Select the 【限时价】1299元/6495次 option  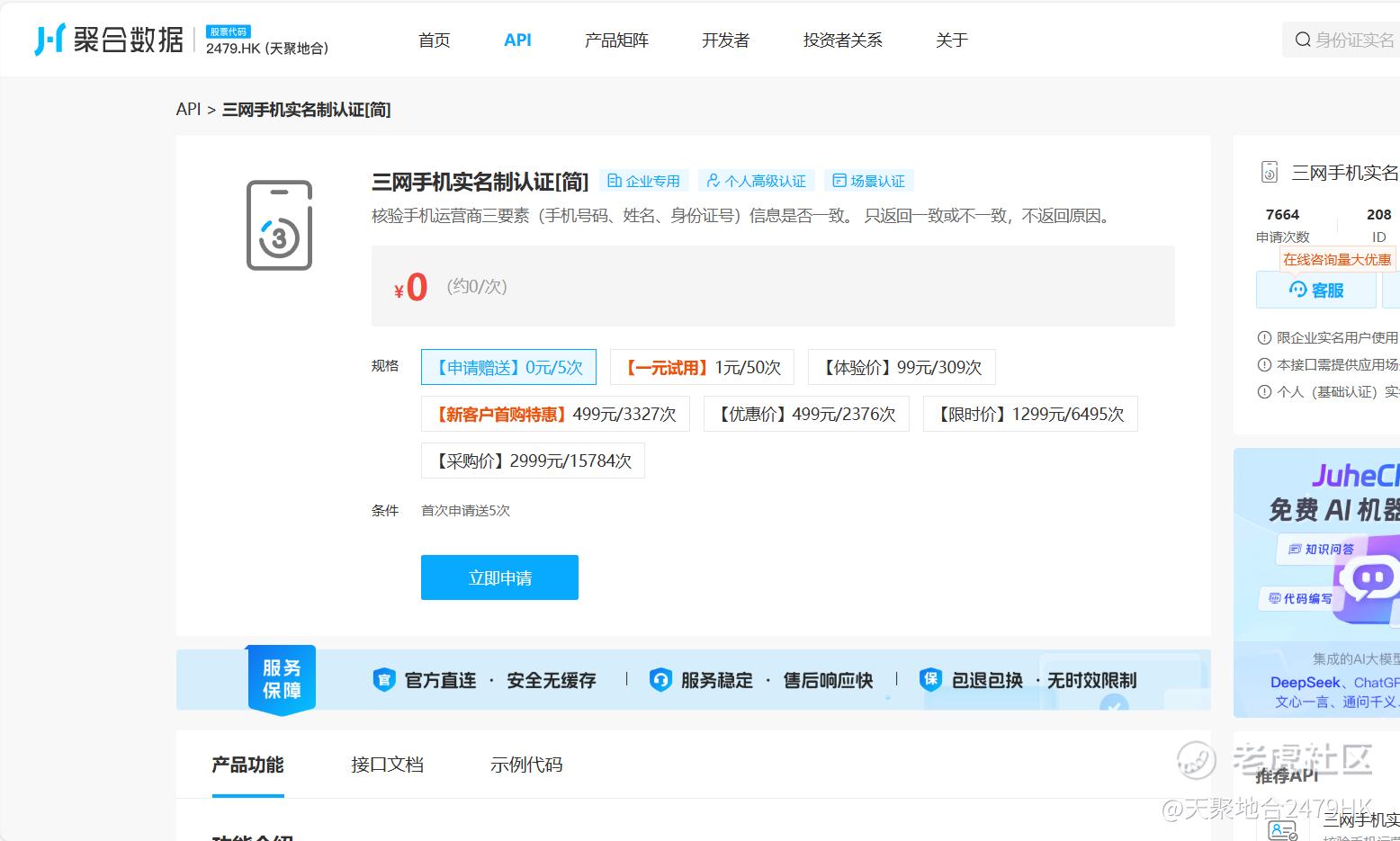pos(1030,414)
